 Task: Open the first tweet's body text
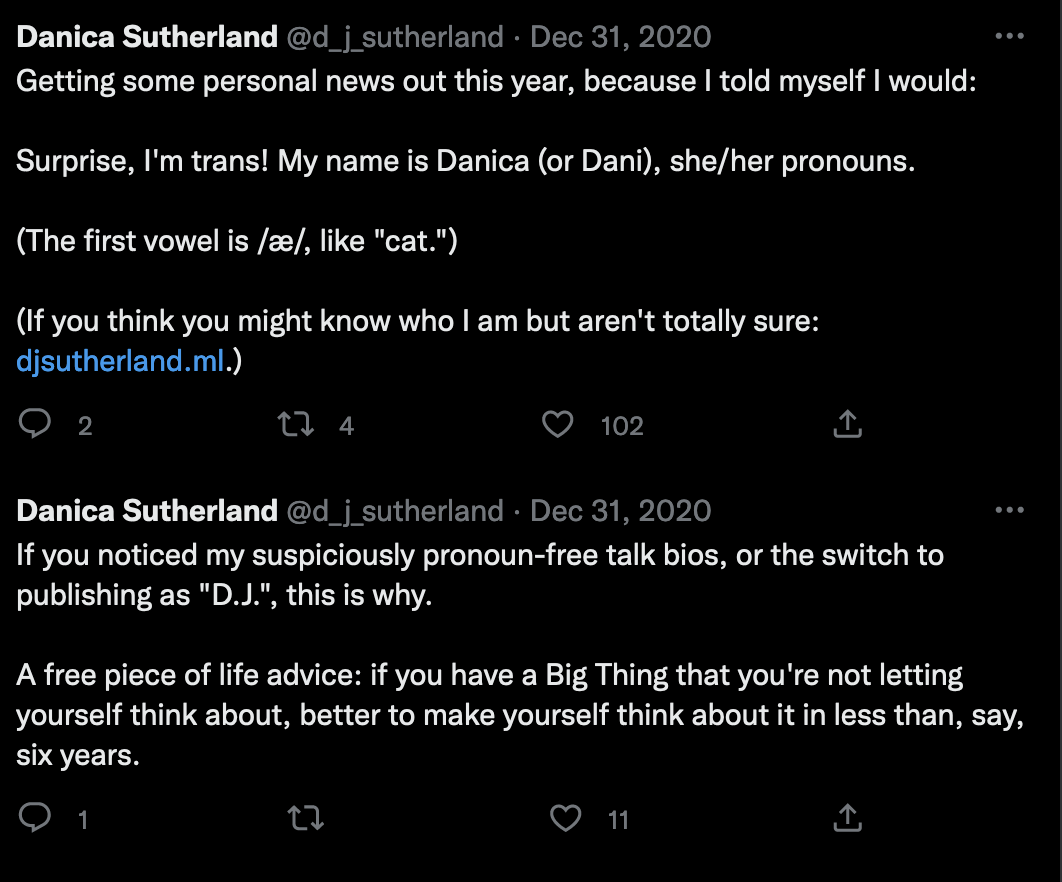[x=465, y=162]
